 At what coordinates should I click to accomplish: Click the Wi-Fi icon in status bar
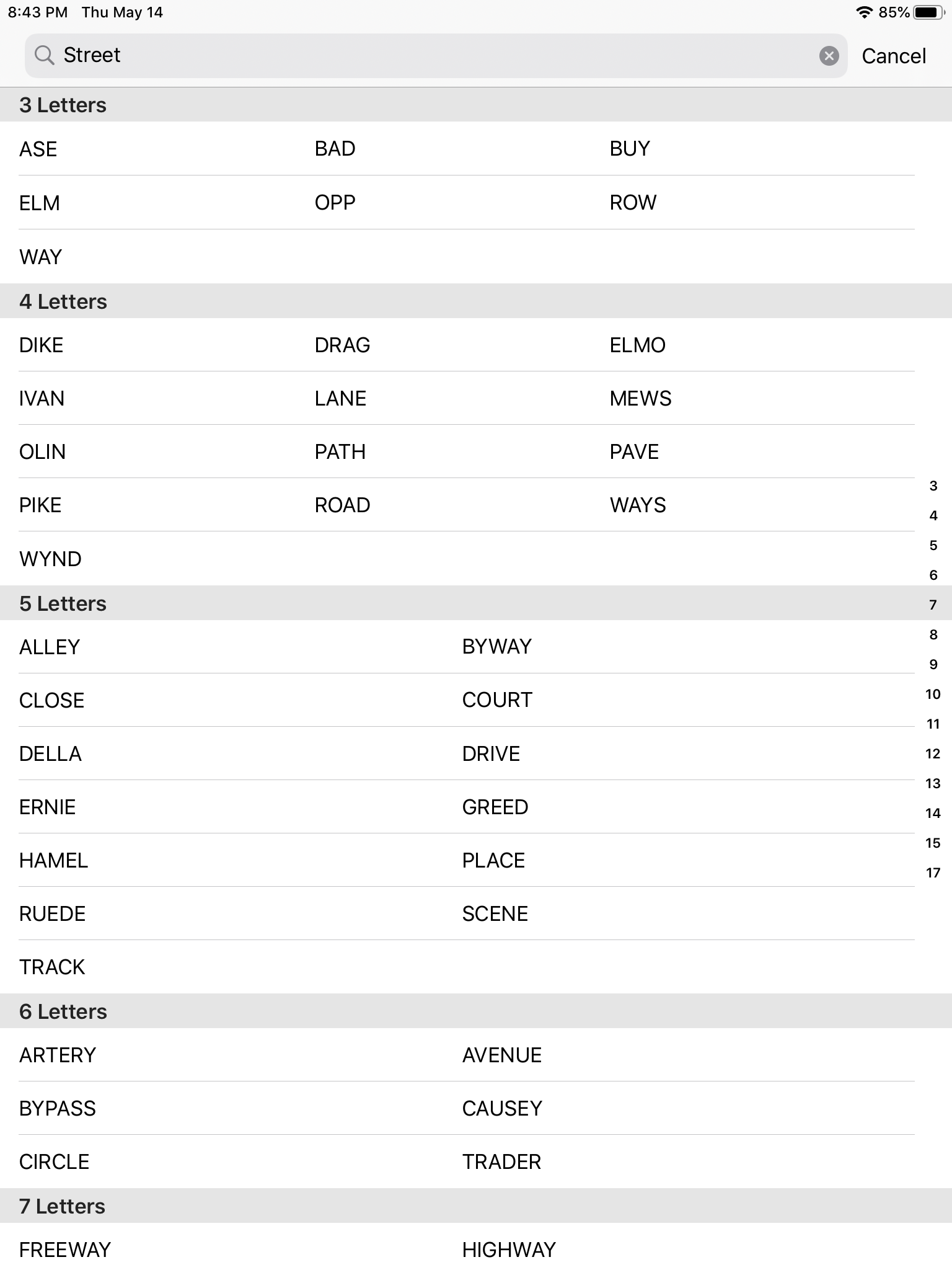[x=864, y=11]
